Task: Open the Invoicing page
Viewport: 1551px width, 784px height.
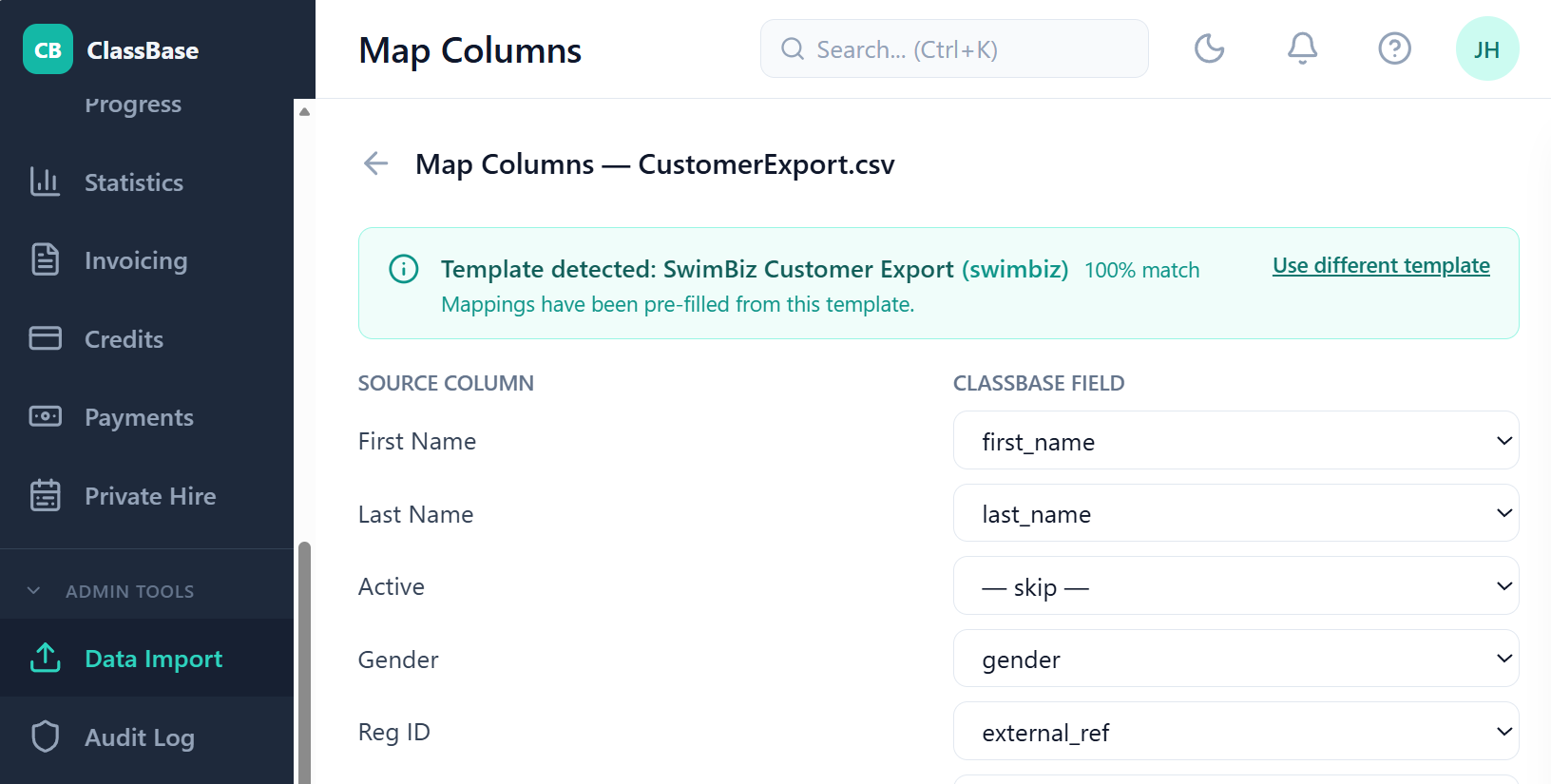Action: pos(146,259)
